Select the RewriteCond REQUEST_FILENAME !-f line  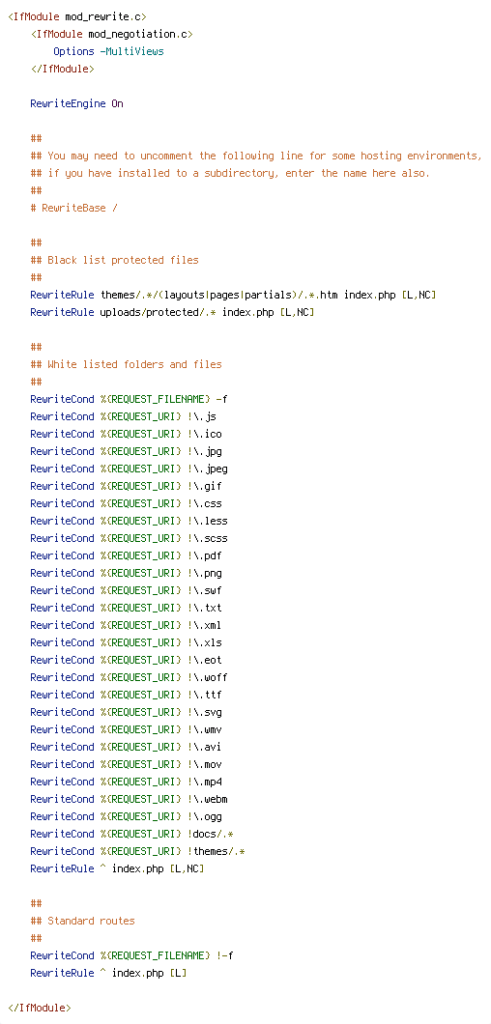tap(132, 955)
